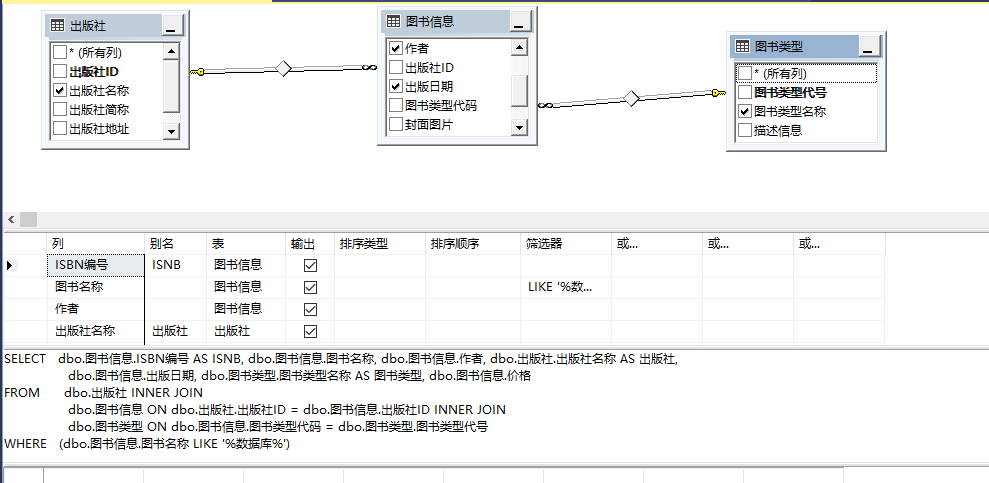
Task: Click the 出版社 table grid icon
Action: [x=57, y=26]
